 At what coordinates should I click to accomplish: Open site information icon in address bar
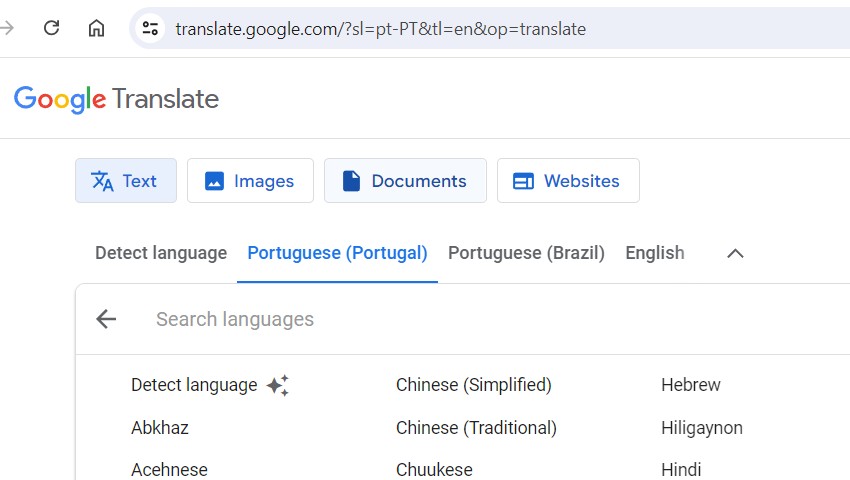[150, 28]
